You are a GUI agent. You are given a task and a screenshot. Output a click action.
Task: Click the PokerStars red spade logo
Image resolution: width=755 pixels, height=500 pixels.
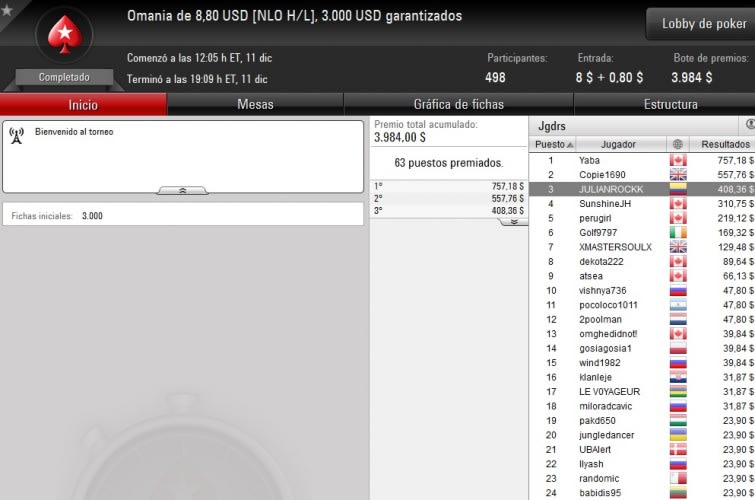tap(65, 34)
